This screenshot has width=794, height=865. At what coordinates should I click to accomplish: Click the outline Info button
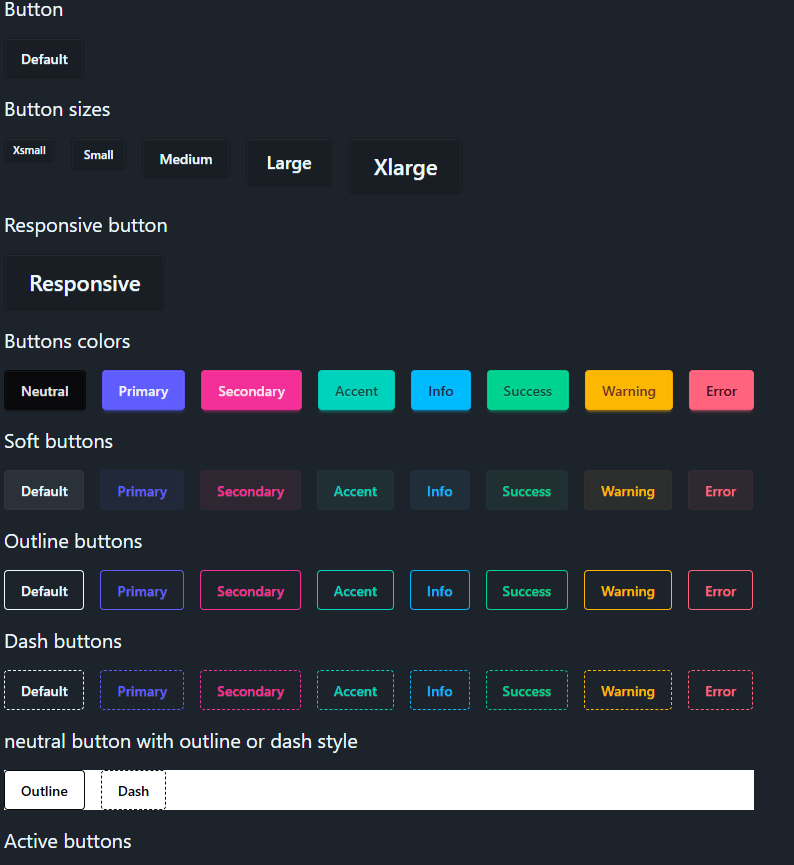pyautogui.click(x=440, y=590)
